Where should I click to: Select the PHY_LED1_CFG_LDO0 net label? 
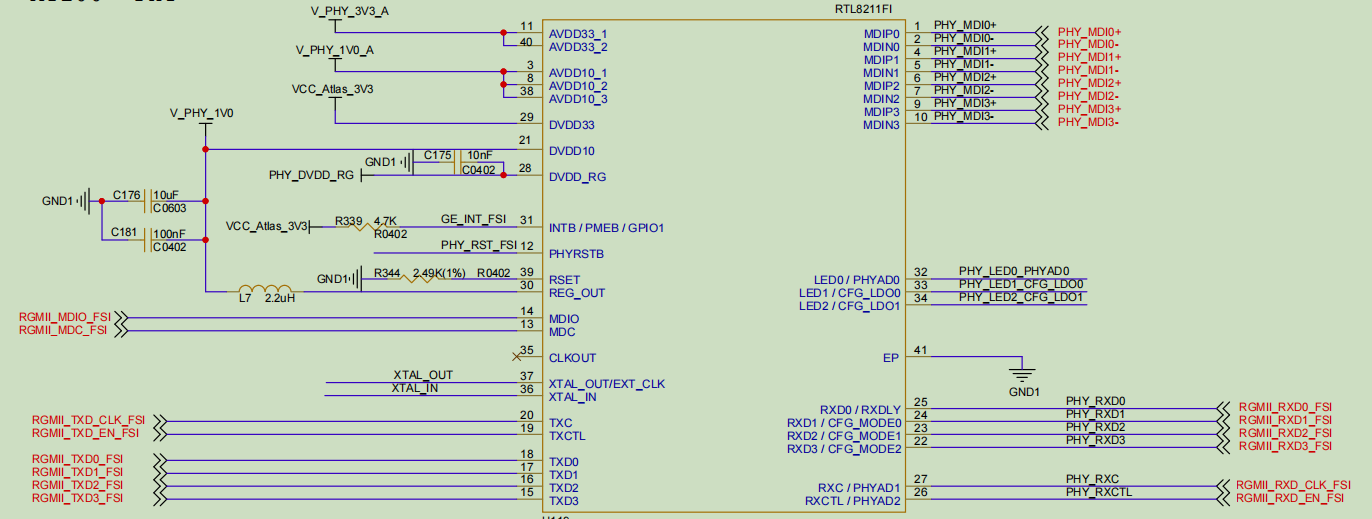coord(1021,284)
